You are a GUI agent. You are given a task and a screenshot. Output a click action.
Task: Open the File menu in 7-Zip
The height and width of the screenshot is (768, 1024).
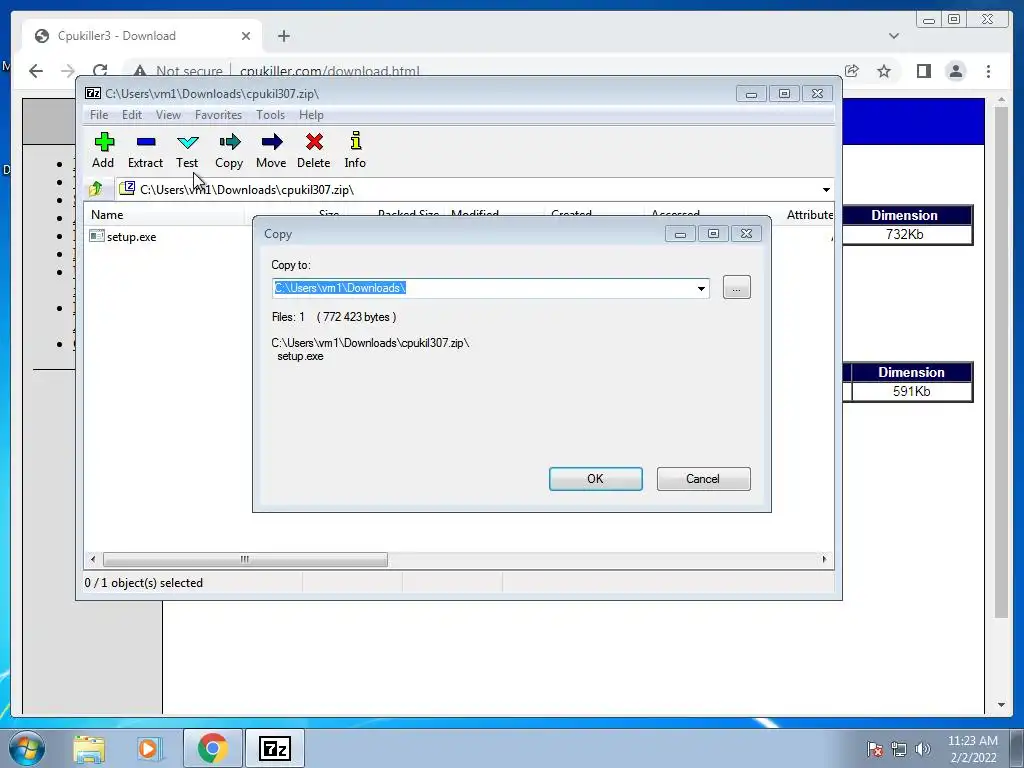pos(99,115)
